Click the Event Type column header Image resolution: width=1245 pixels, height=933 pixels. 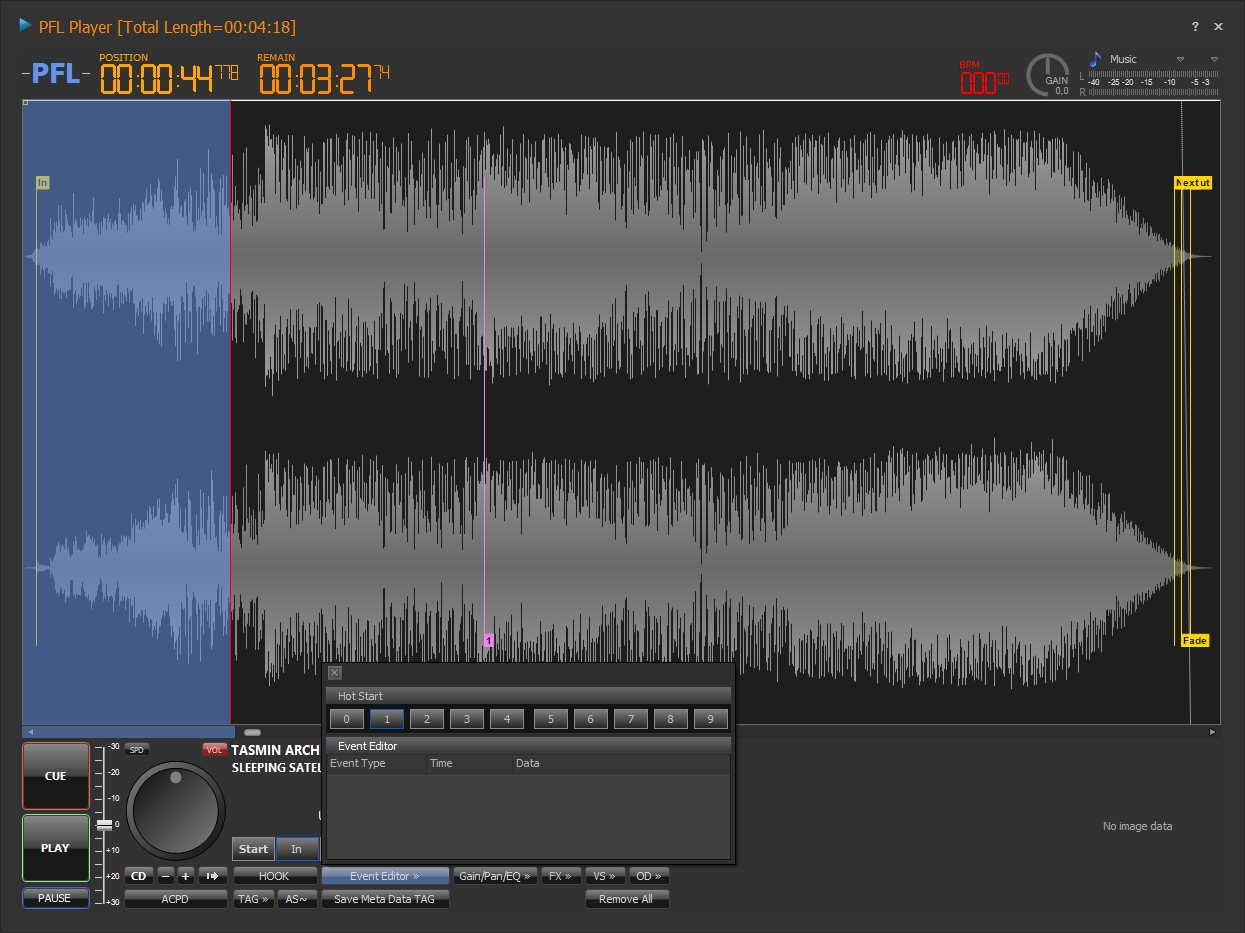[376, 763]
